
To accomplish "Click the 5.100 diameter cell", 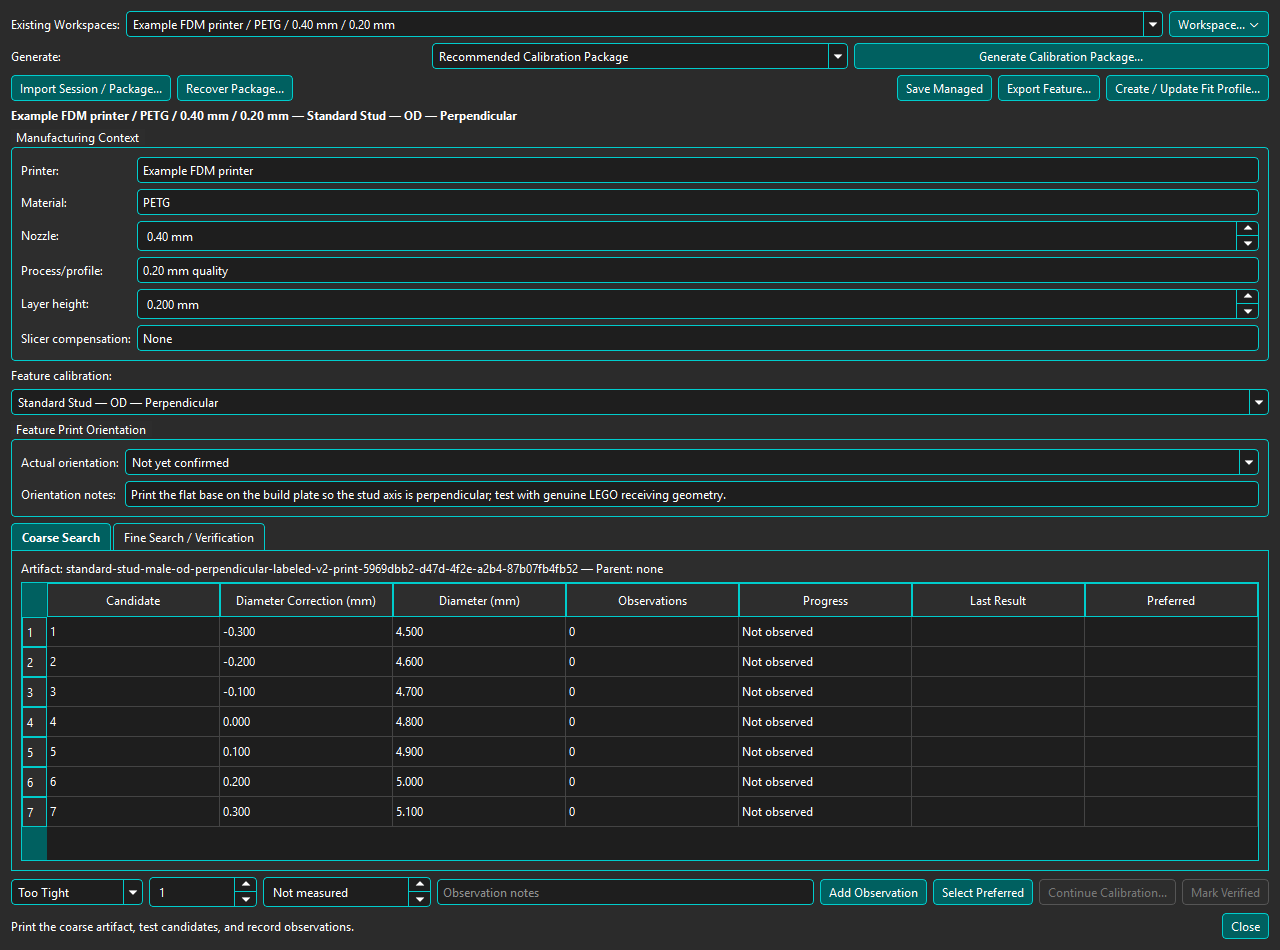I will tap(479, 812).
